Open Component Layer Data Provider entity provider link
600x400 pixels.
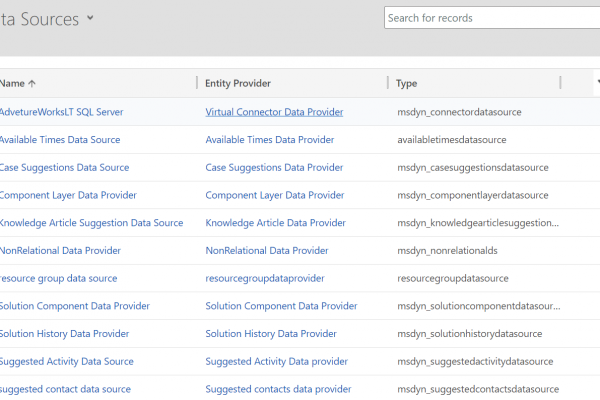point(275,195)
